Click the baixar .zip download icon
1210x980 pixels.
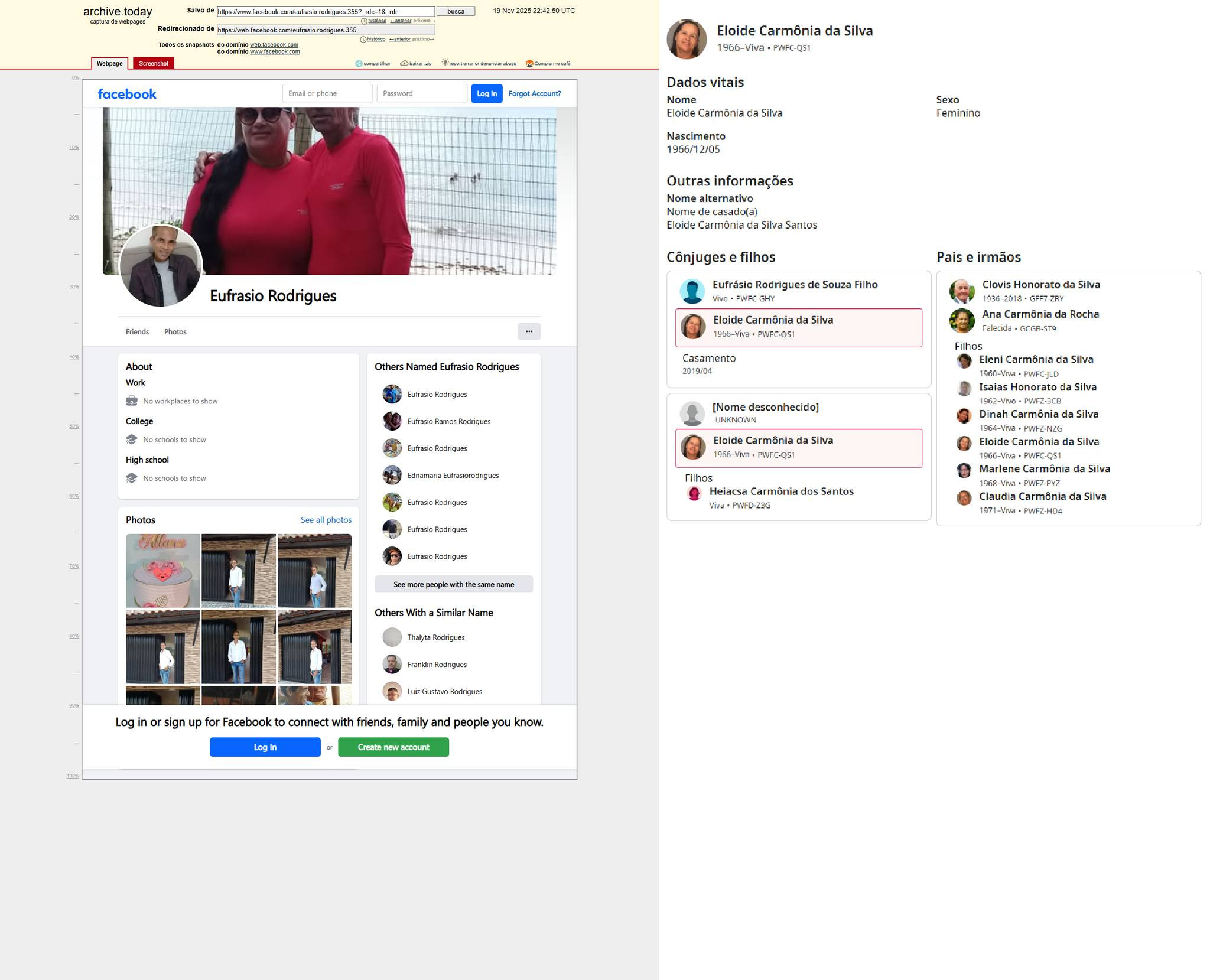[404, 63]
